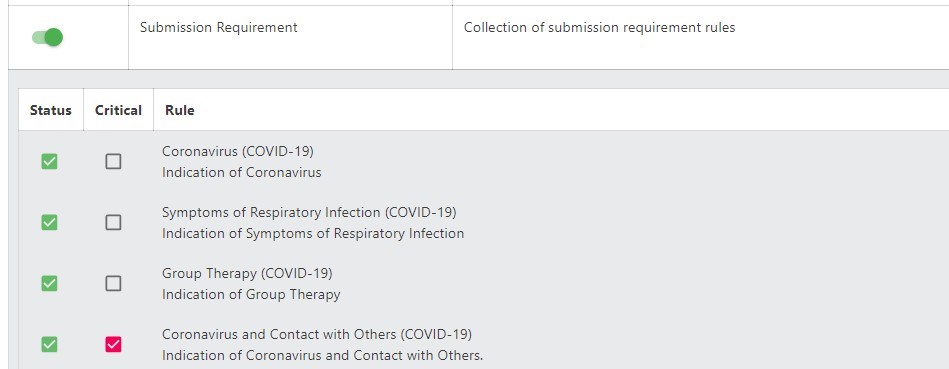
Task: Uncheck Status for Coronavirus and Contact with Others
Action: [x=50, y=345]
